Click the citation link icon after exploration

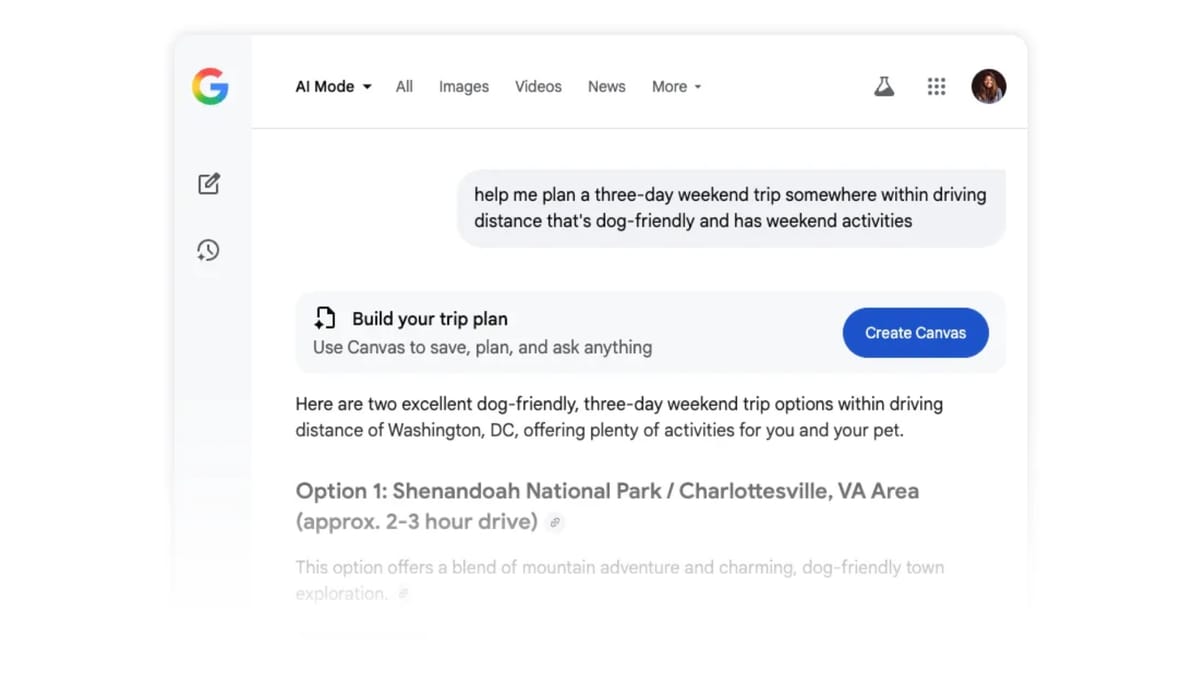click(403, 593)
